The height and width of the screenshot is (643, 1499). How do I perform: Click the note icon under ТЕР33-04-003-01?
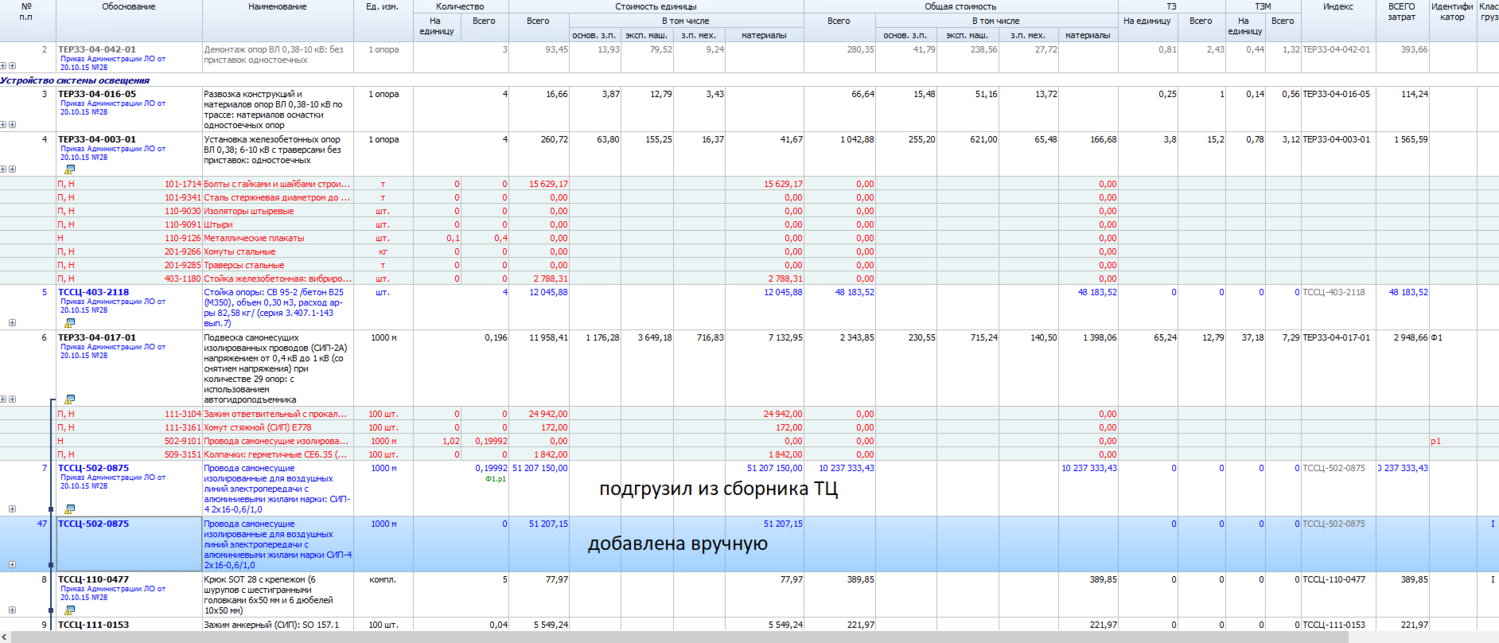[69, 170]
